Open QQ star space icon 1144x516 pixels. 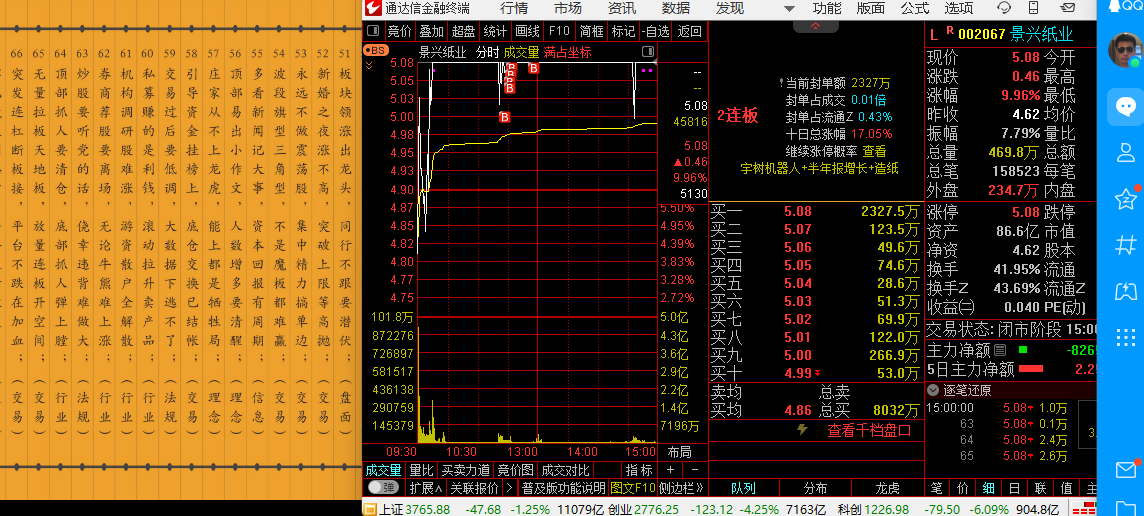tap(1126, 199)
